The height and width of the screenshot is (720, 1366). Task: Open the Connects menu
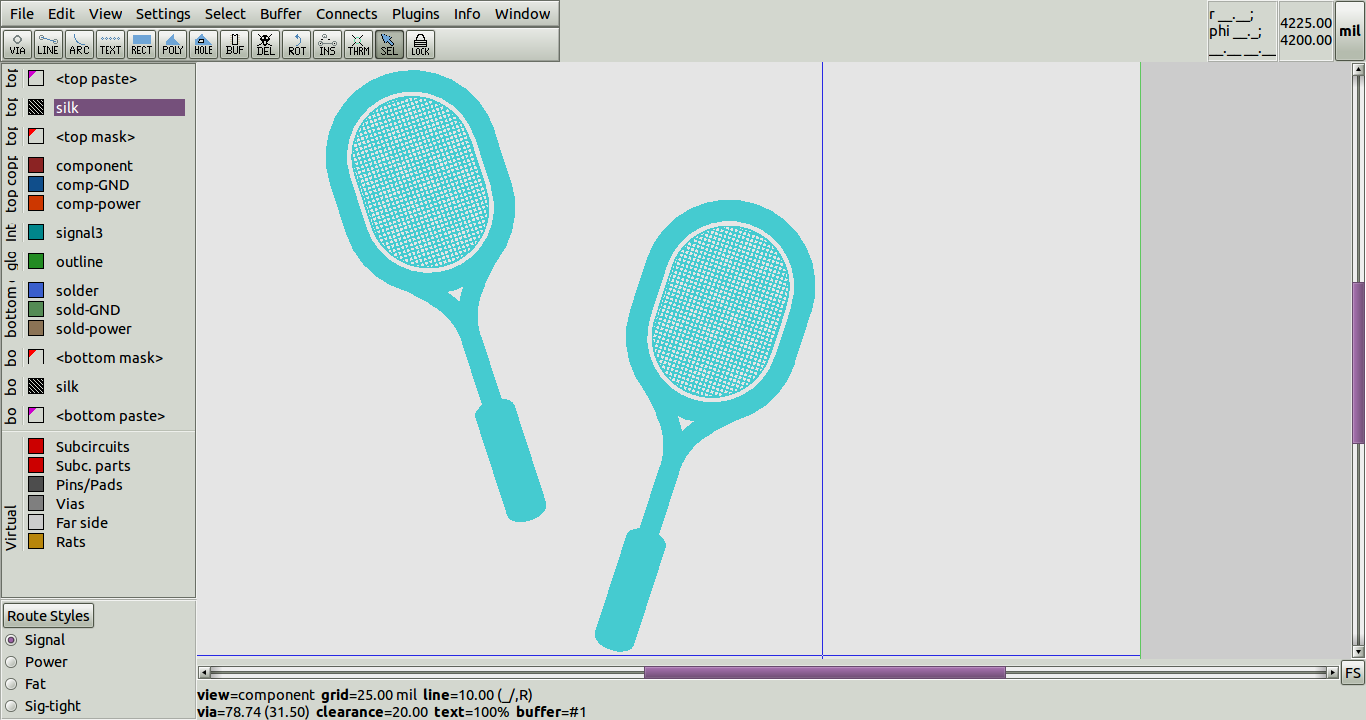point(346,13)
